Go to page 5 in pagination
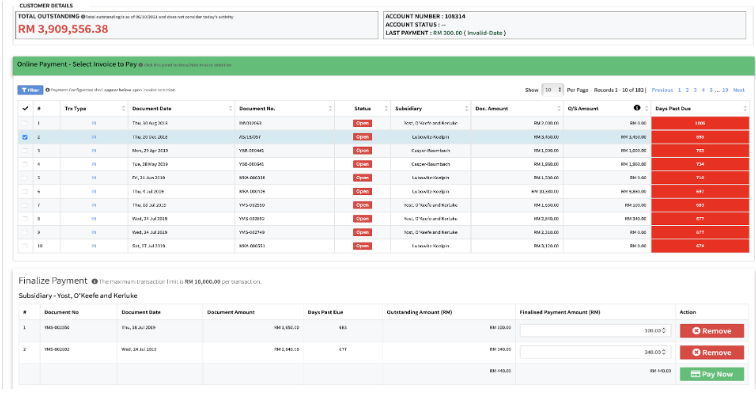The height and width of the screenshot is (394, 756). click(x=711, y=90)
